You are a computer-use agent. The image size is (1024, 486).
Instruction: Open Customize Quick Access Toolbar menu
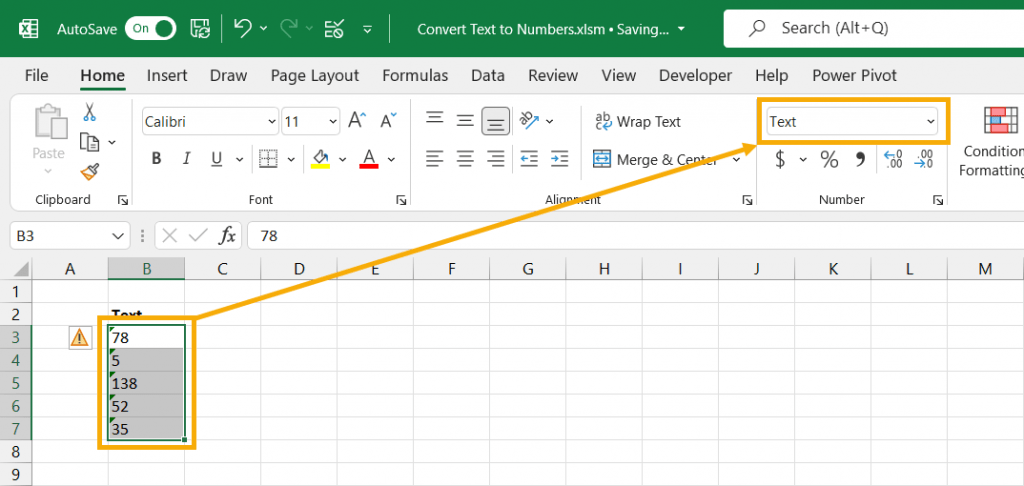tap(368, 29)
